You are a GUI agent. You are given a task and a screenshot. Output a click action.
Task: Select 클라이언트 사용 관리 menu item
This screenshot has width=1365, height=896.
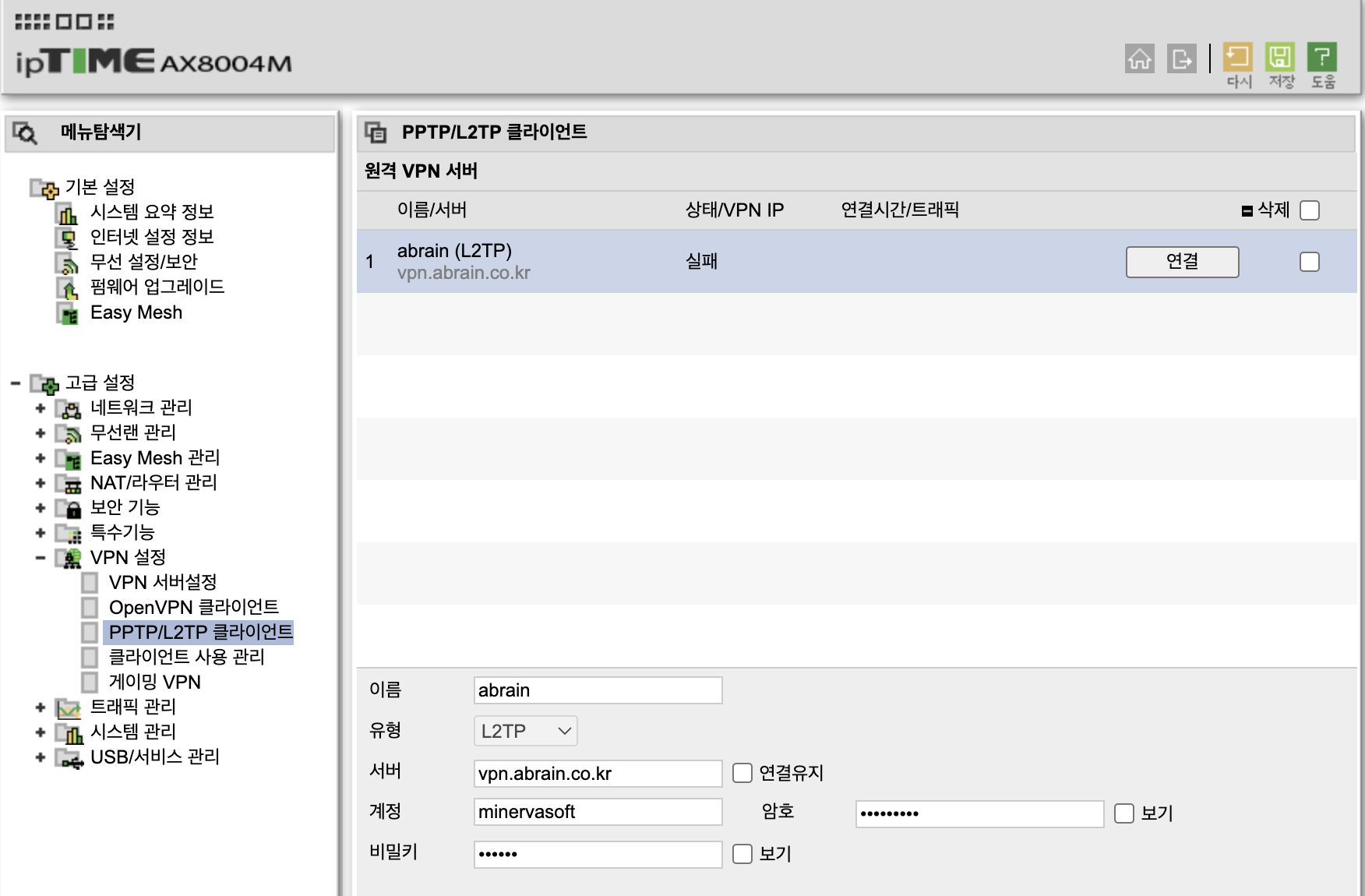click(187, 658)
